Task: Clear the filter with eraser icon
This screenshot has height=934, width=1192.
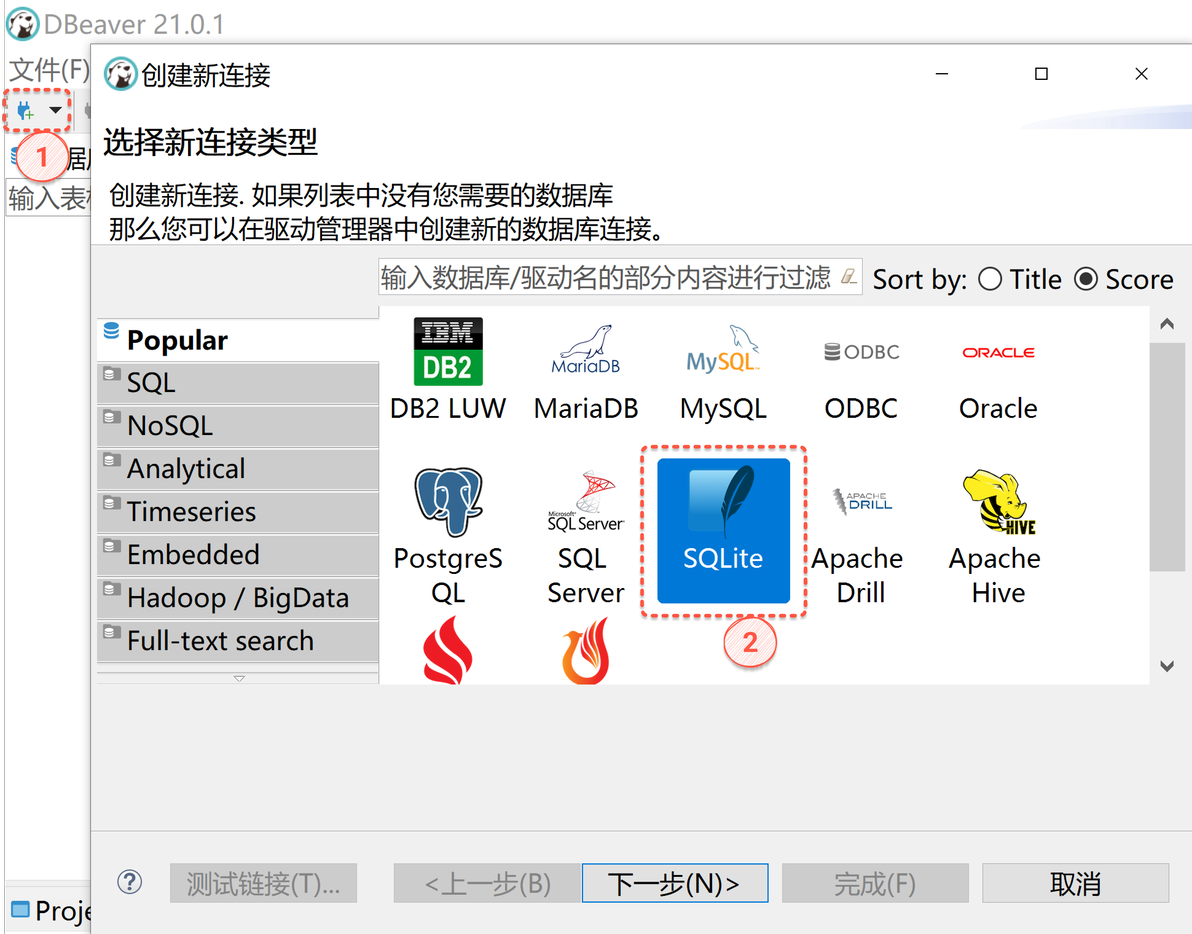Action: [848, 277]
